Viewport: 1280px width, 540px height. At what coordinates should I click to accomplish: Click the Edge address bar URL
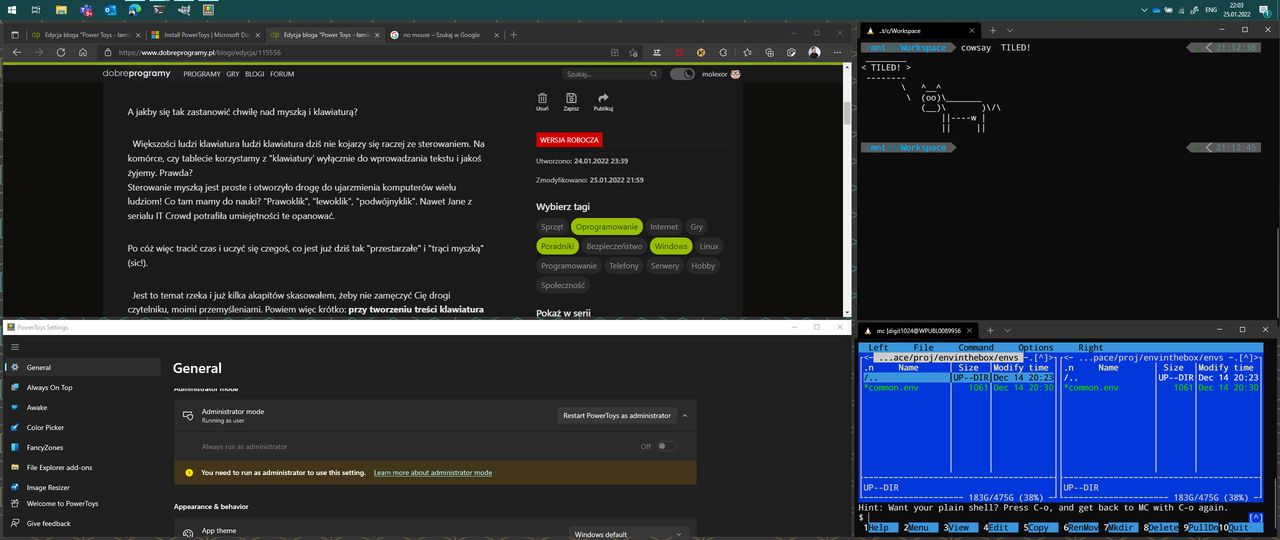pos(200,52)
